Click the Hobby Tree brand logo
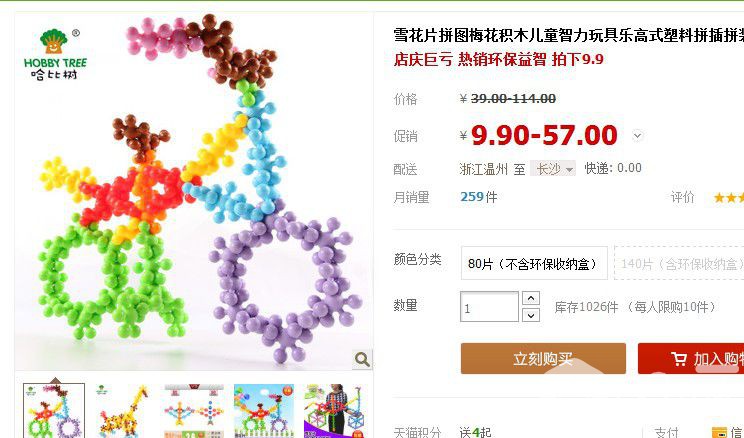 [56, 55]
